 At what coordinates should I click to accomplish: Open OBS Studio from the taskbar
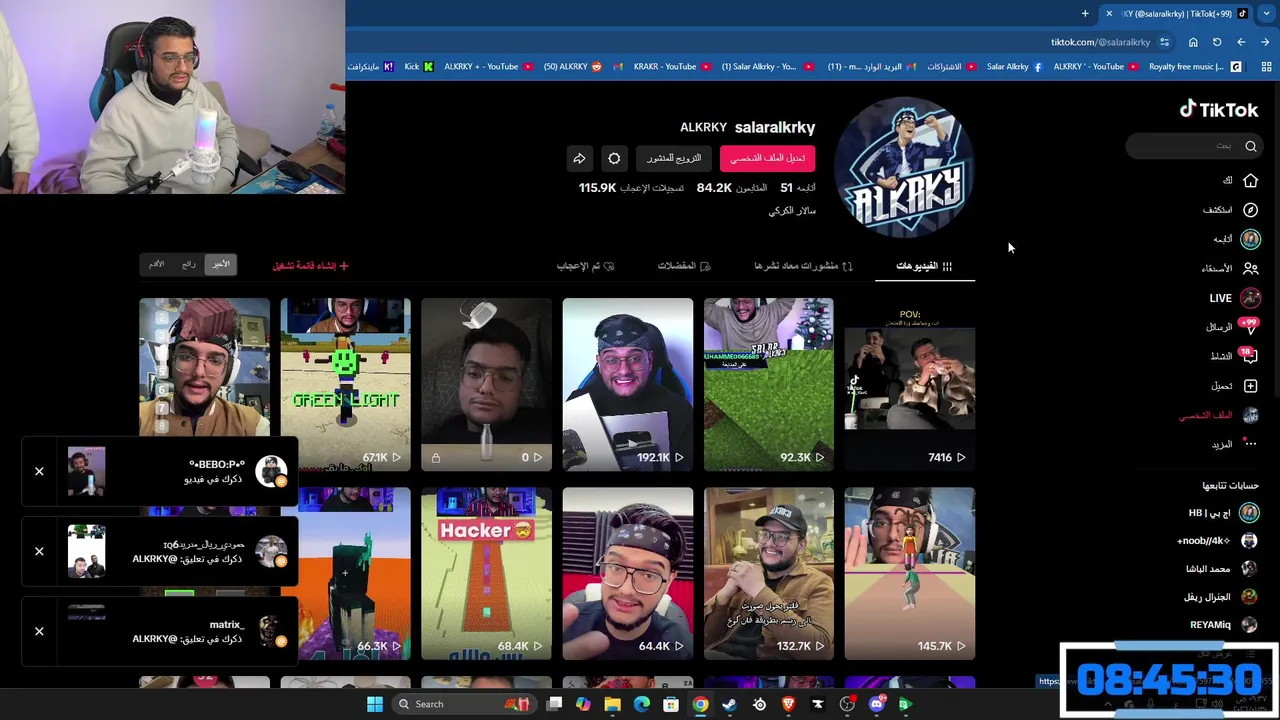847,704
